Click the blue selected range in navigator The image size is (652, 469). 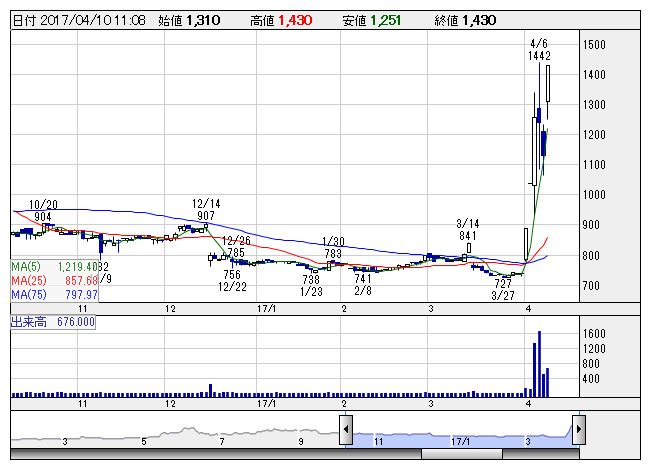tap(460, 432)
